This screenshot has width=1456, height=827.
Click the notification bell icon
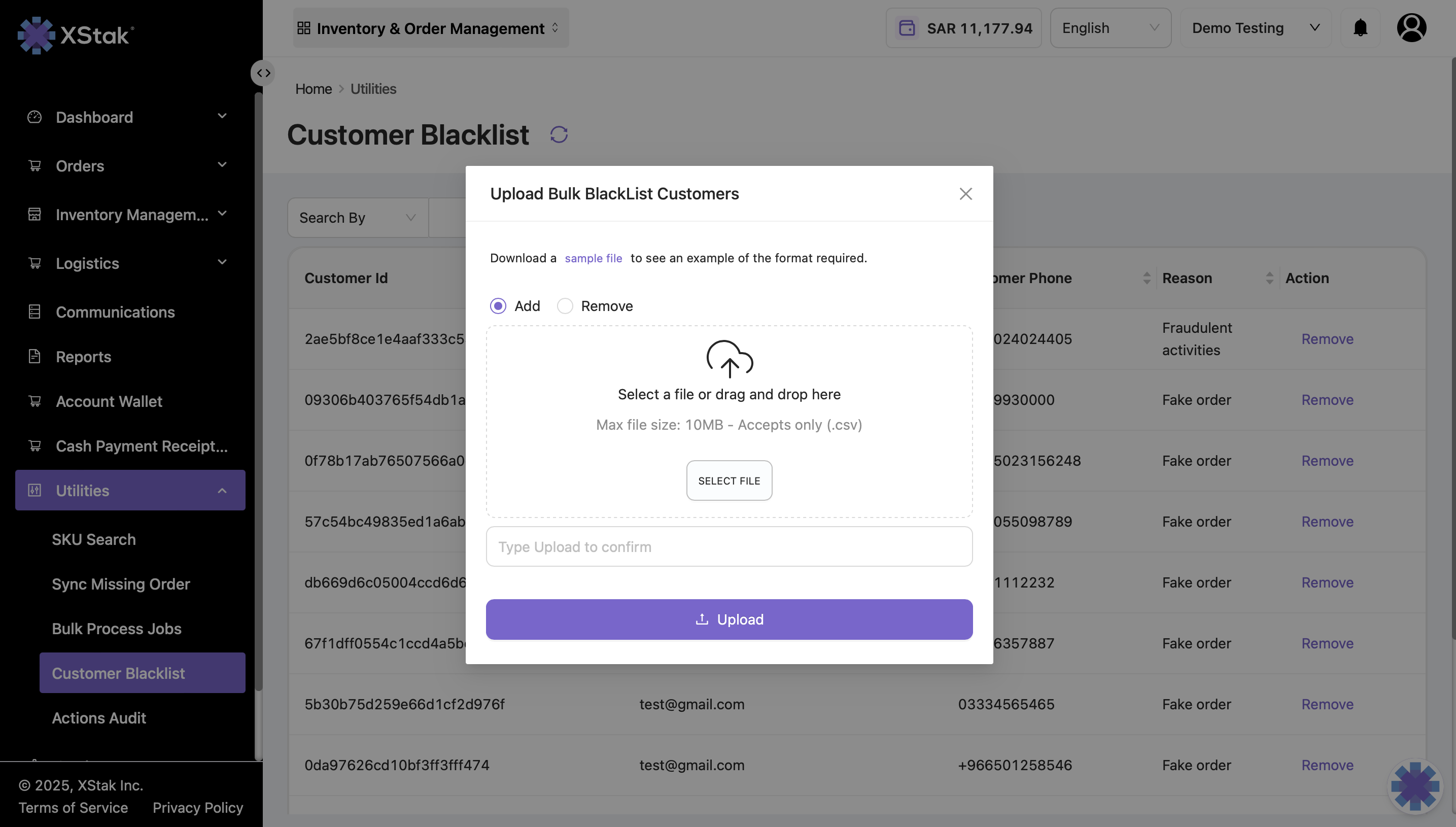(1360, 28)
